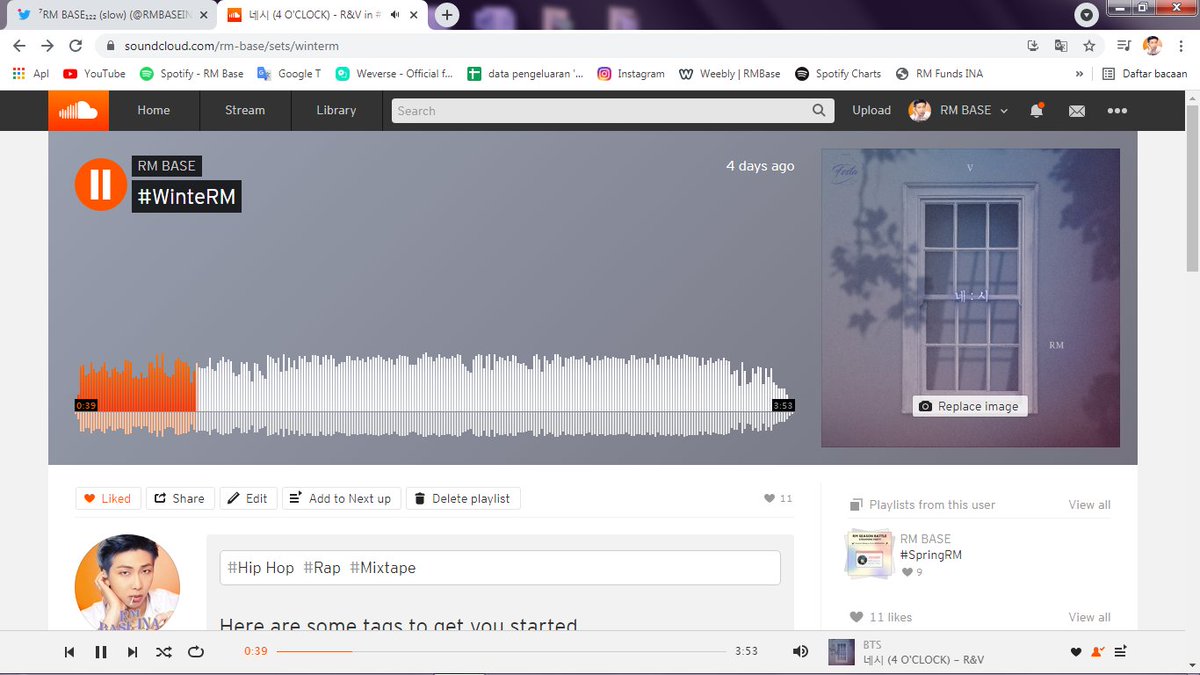View all 11 likes
Image resolution: width=1200 pixels, height=675 pixels.
click(1089, 617)
